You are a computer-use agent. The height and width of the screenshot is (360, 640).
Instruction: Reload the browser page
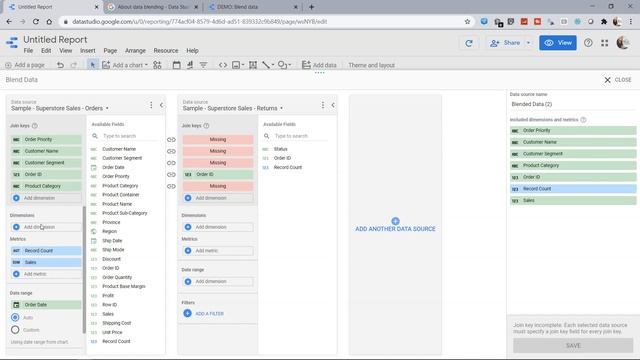pyautogui.click(x=36, y=22)
